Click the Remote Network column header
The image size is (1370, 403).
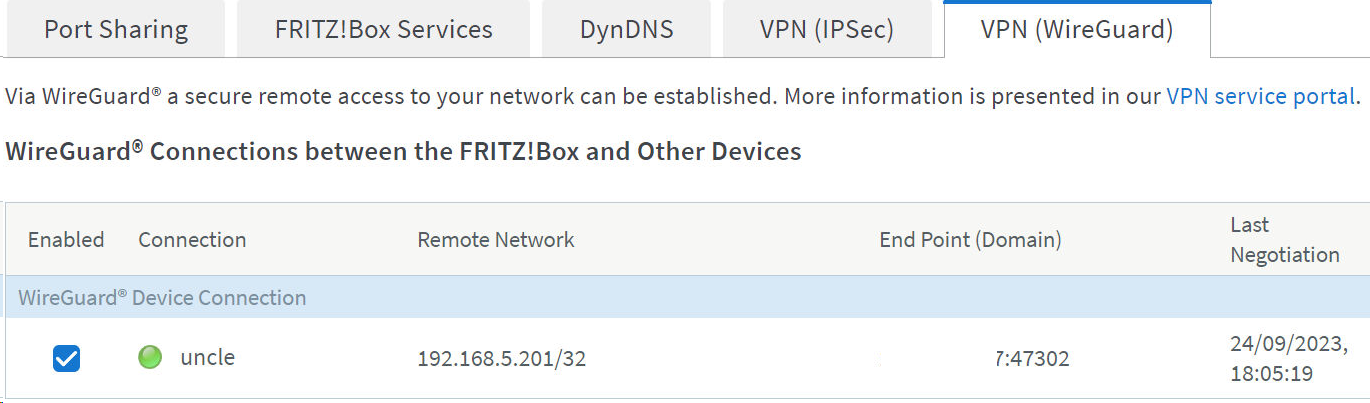[x=496, y=240]
